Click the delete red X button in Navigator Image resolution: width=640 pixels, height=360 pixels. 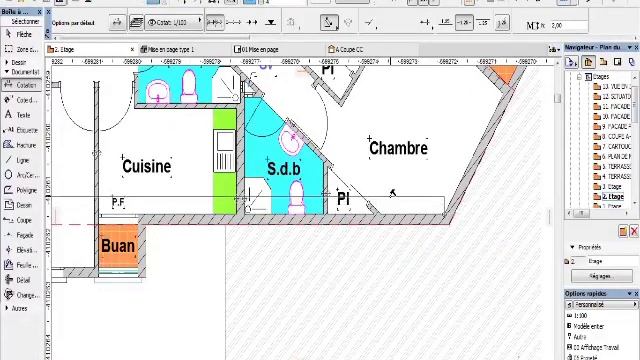634,231
